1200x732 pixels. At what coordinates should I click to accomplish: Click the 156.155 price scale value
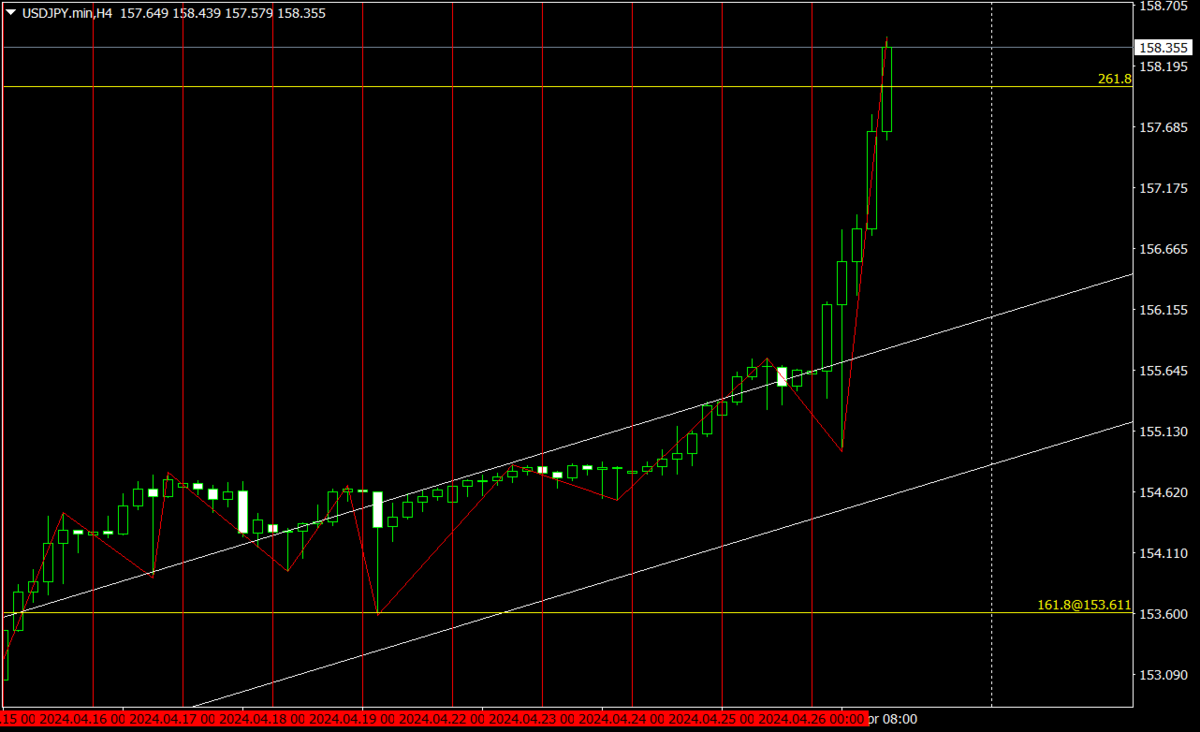1164,310
